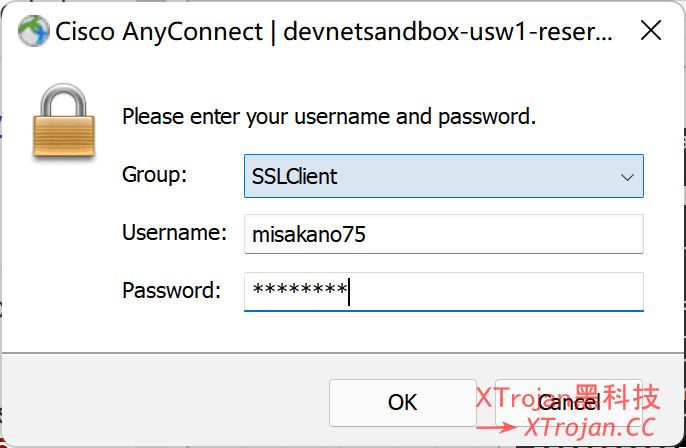Focus the Username field containing misakano75
686x448 pixels.
443,235
